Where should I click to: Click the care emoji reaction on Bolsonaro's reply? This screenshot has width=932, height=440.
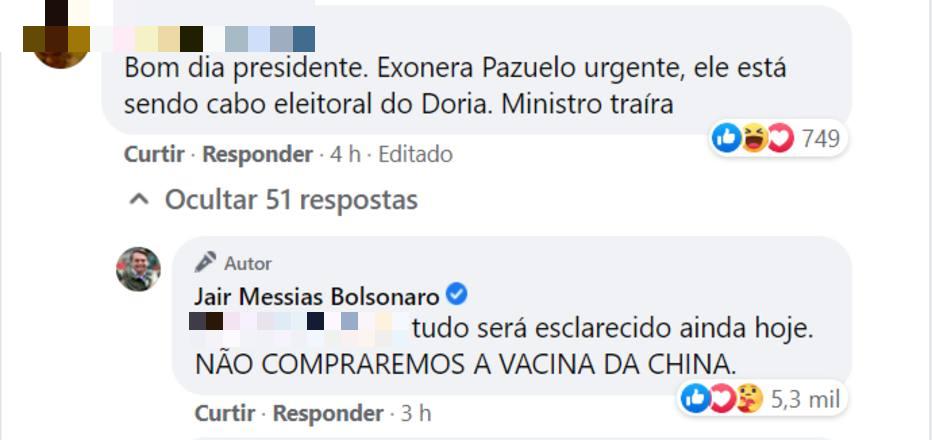[750, 399]
